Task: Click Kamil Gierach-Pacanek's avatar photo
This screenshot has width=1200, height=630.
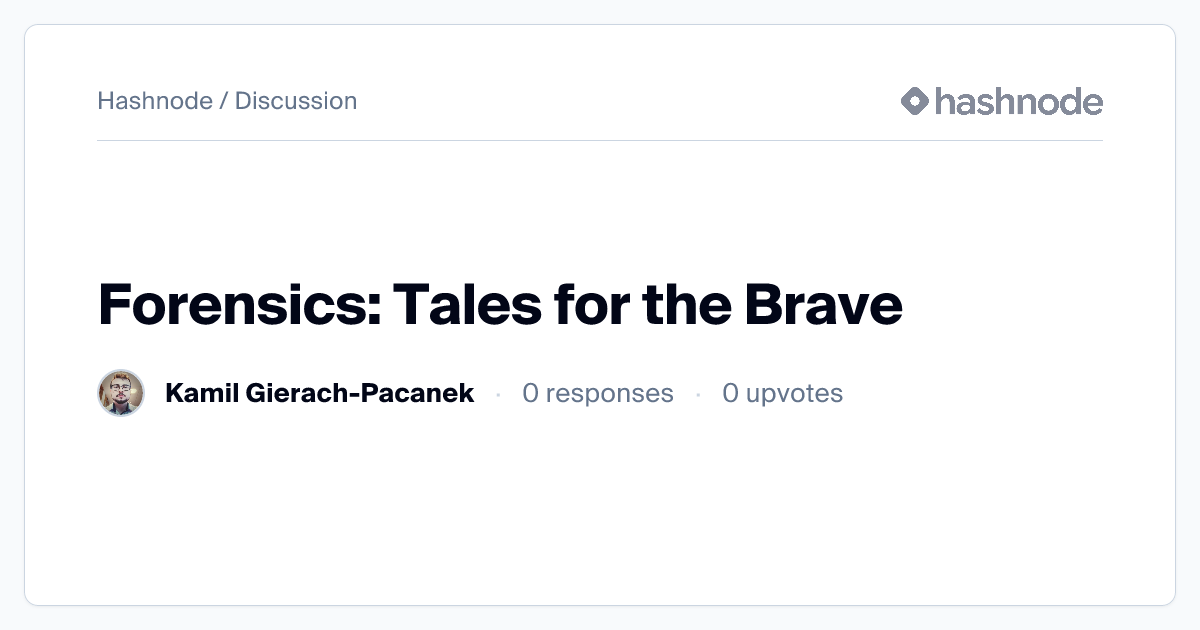Action: tap(121, 393)
